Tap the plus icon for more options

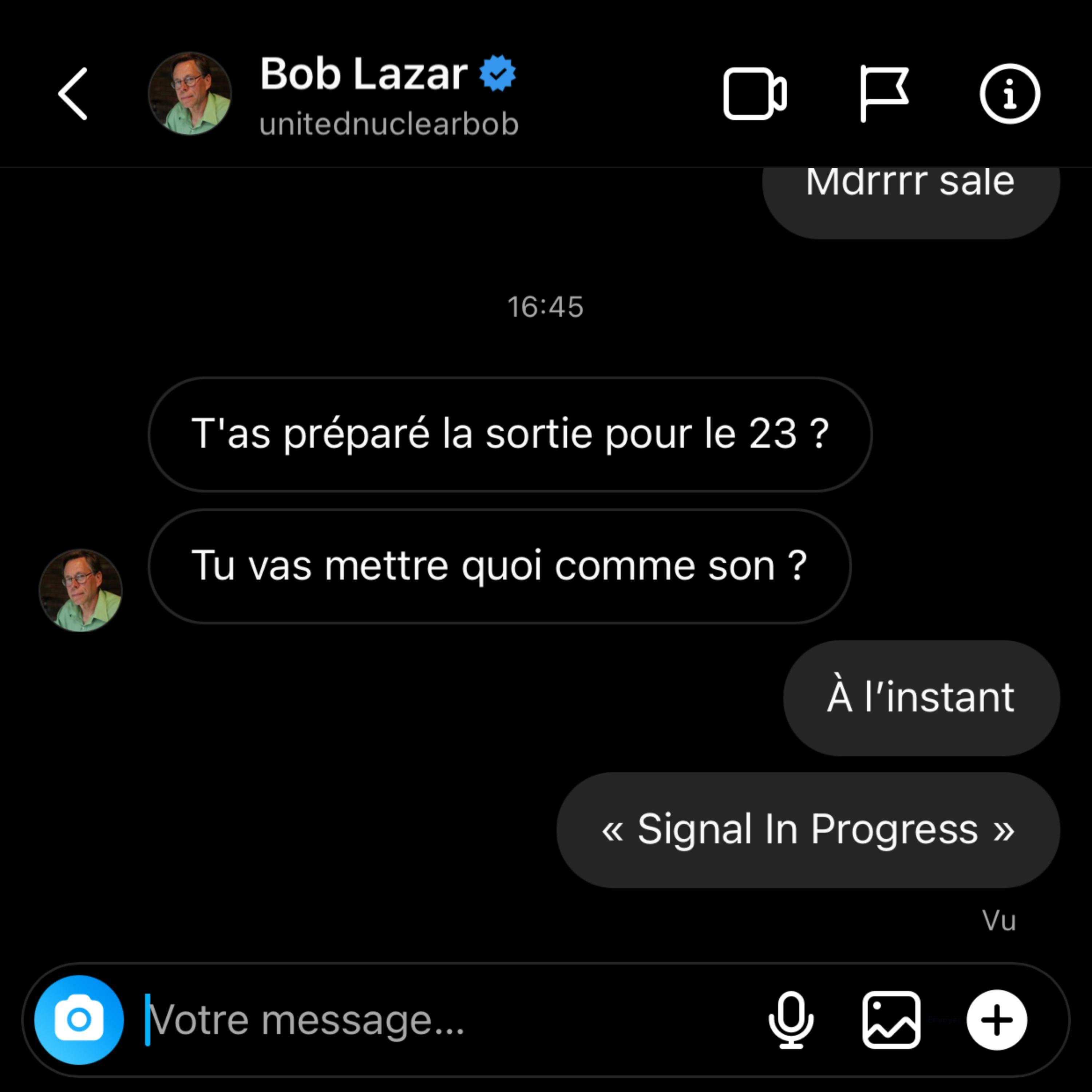pyautogui.click(x=997, y=1020)
